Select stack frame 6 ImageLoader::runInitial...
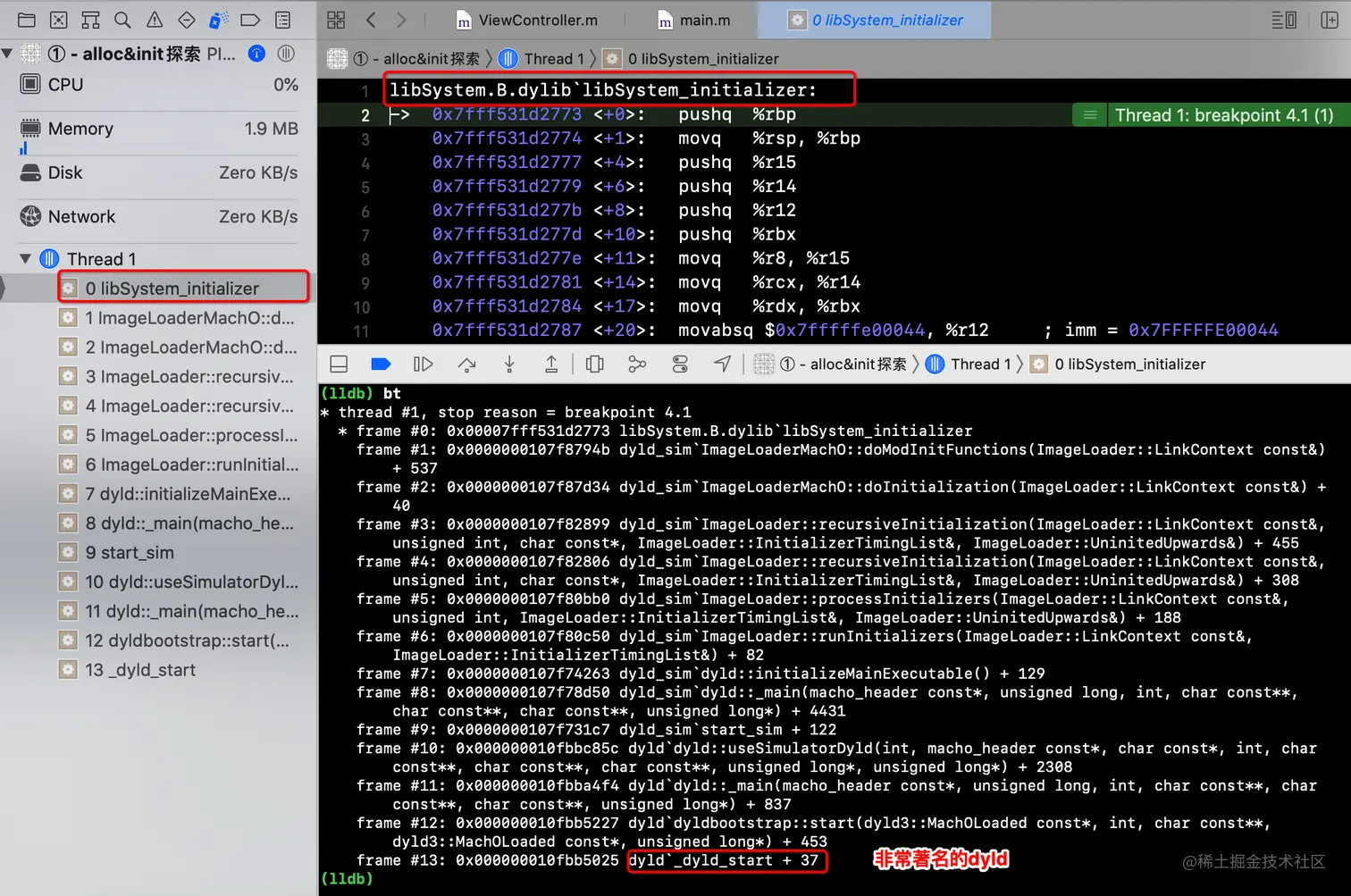The width and height of the screenshot is (1351, 896). coord(179,465)
